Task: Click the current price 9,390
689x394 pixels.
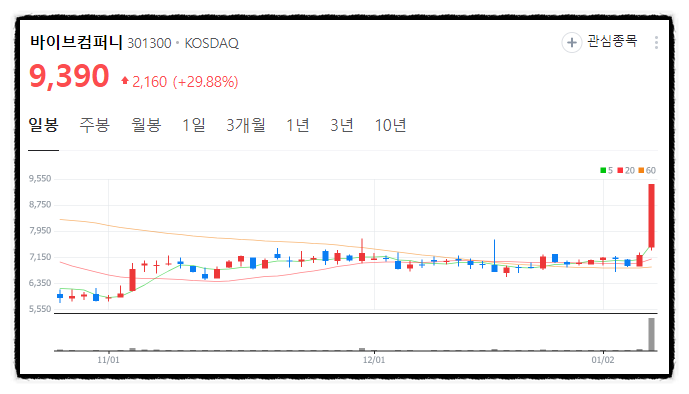Action: (x=69, y=76)
